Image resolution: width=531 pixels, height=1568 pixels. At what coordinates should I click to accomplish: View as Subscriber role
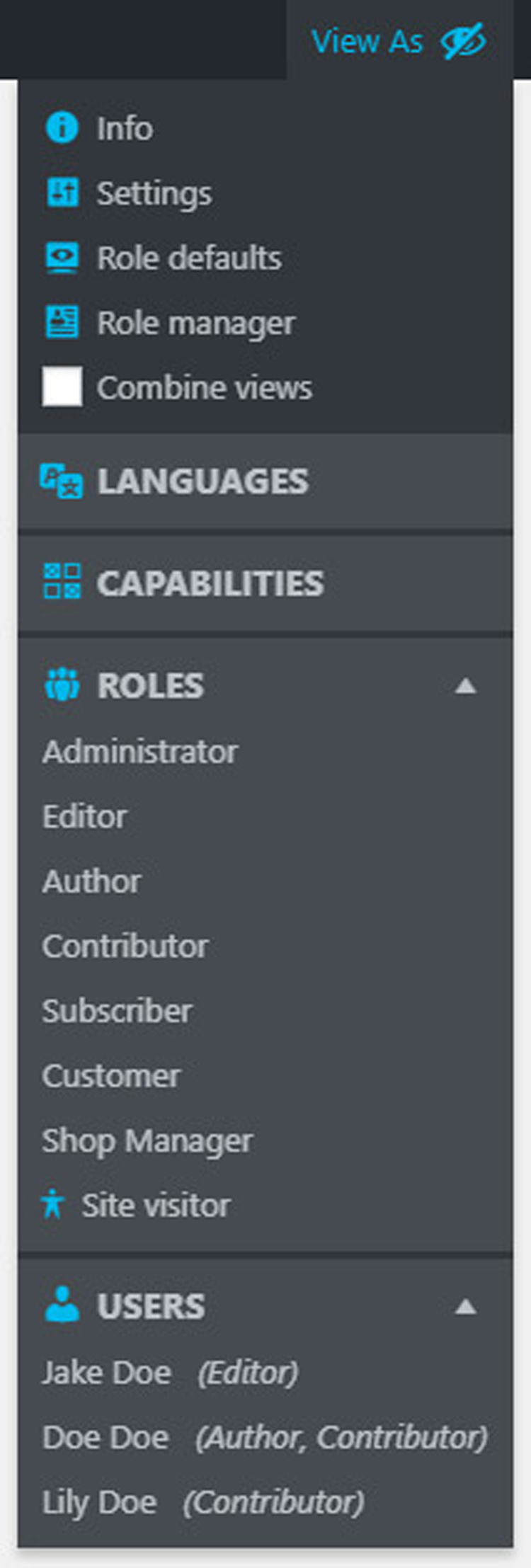coord(117,1010)
